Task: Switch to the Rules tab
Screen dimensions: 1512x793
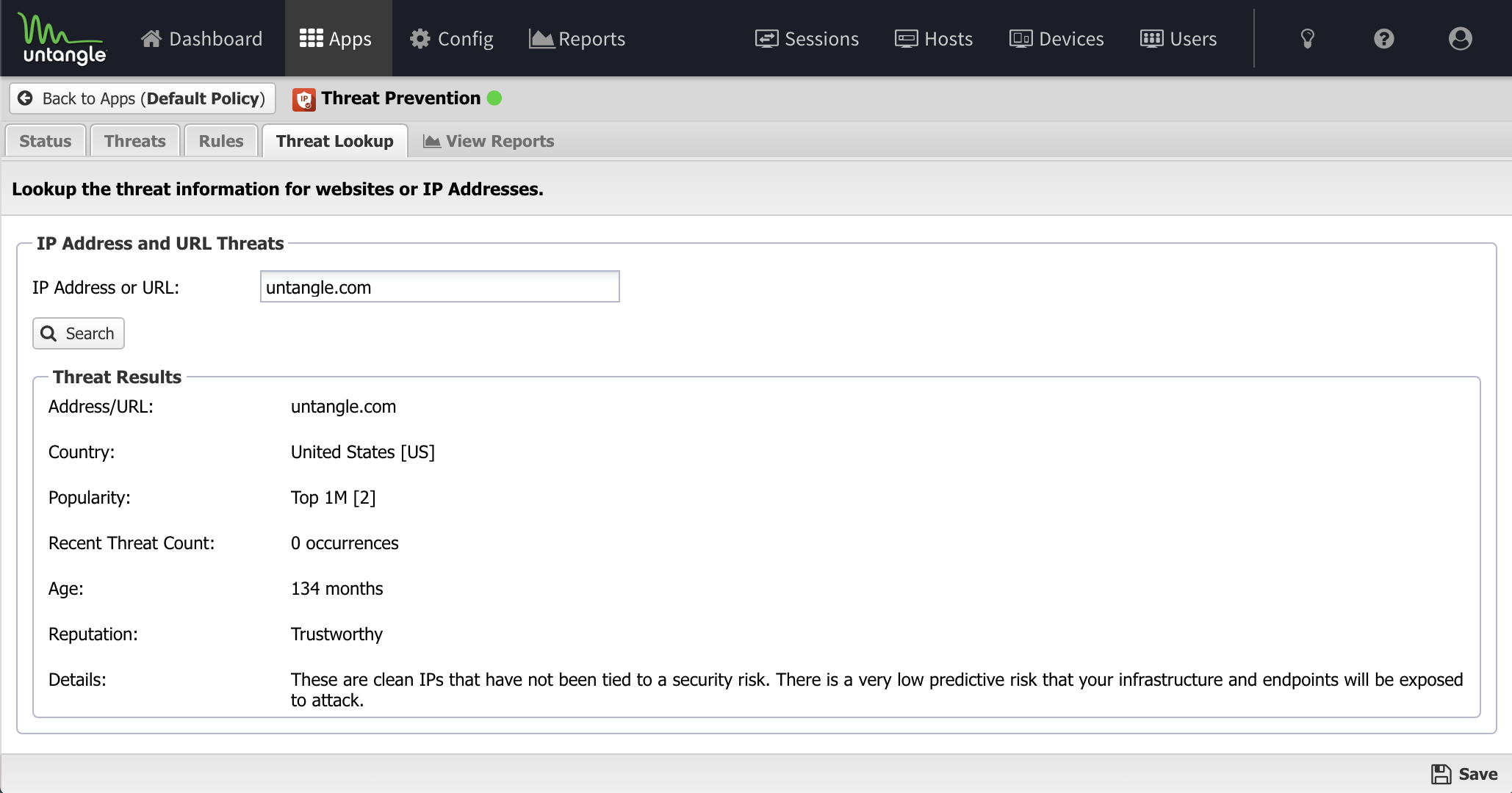Action: (221, 141)
